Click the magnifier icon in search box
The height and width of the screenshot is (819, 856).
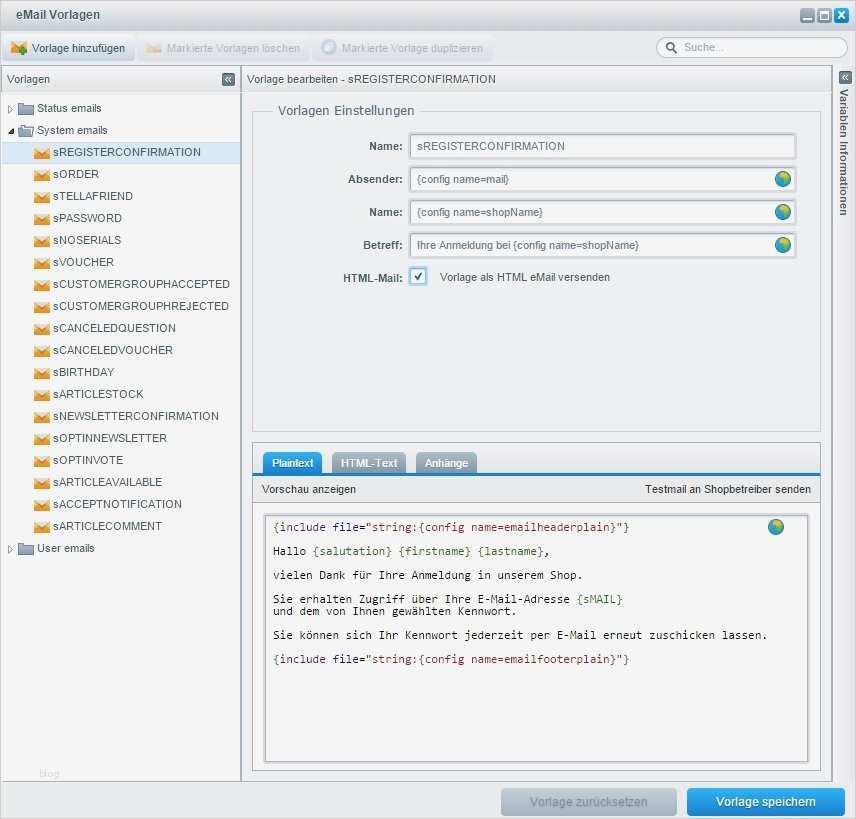[671, 48]
